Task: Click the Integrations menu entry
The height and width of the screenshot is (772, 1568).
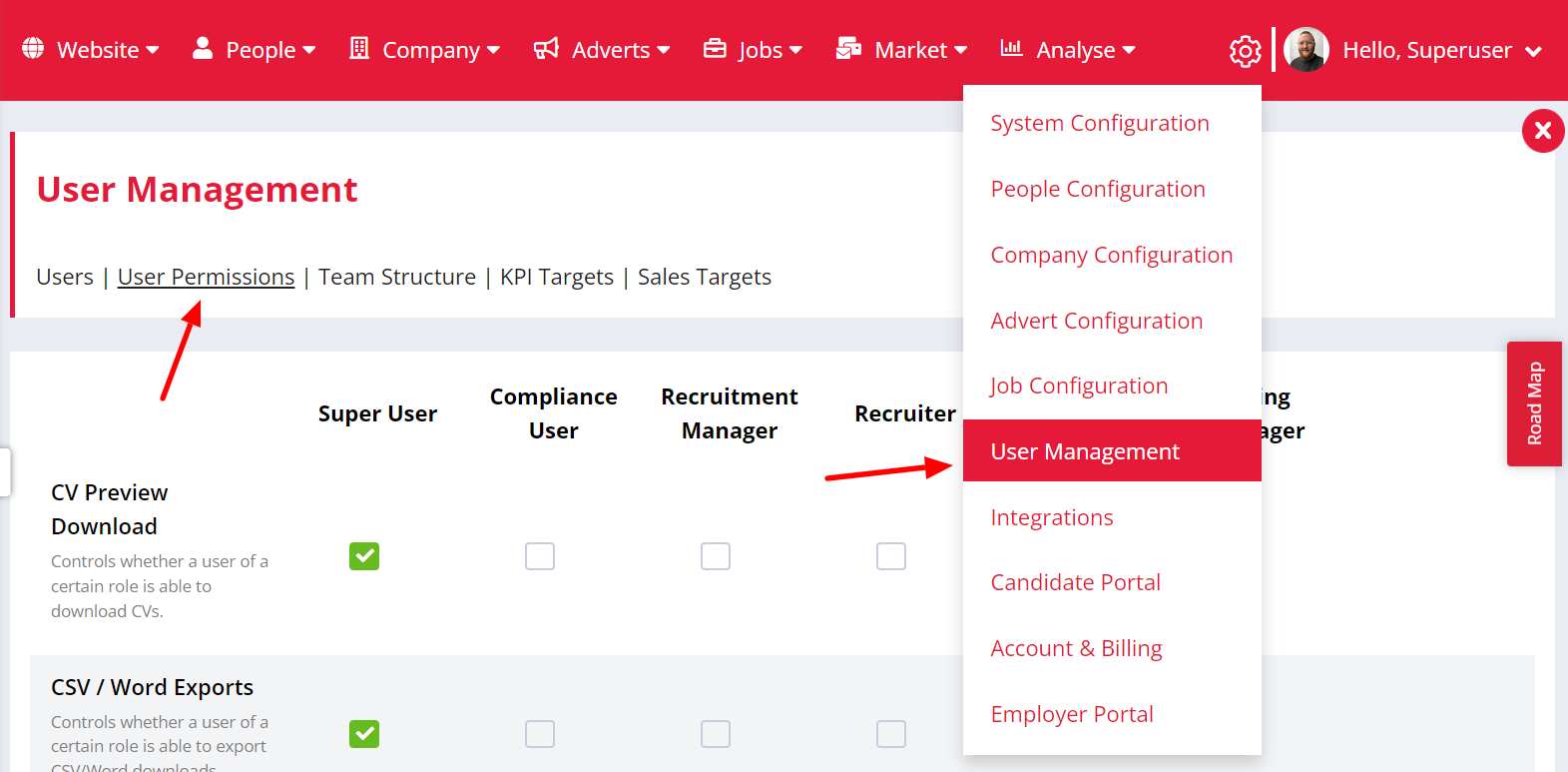Action: click(x=1051, y=517)
